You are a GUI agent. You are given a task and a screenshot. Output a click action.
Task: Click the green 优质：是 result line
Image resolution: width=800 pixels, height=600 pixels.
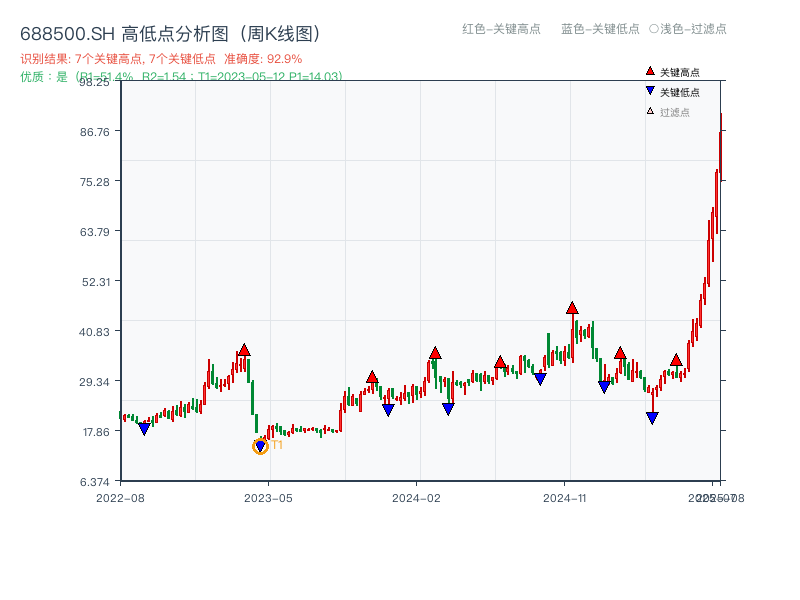[x=181, y=77]
